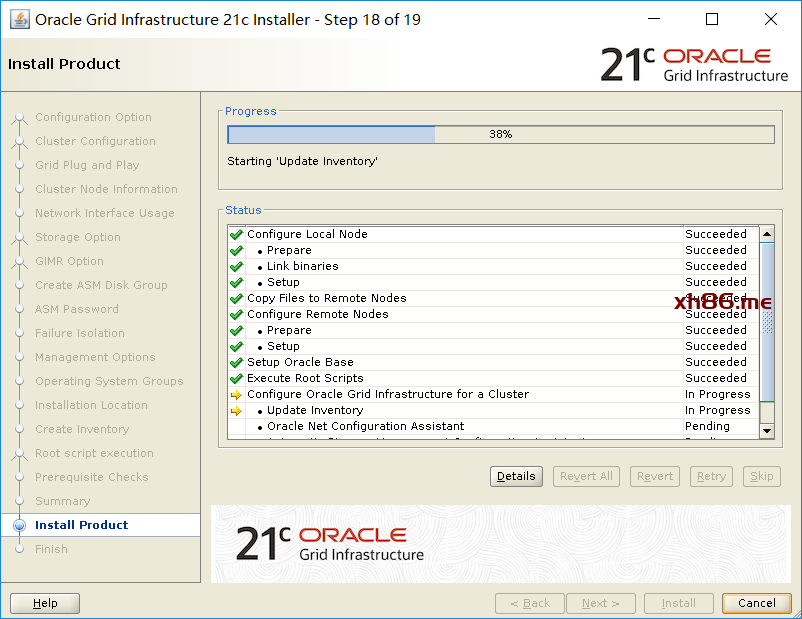Viewport: 802px width, 619px height.
Task: Click yellow arrow next to Update Inventory
Action: click(x=236, y=410)
